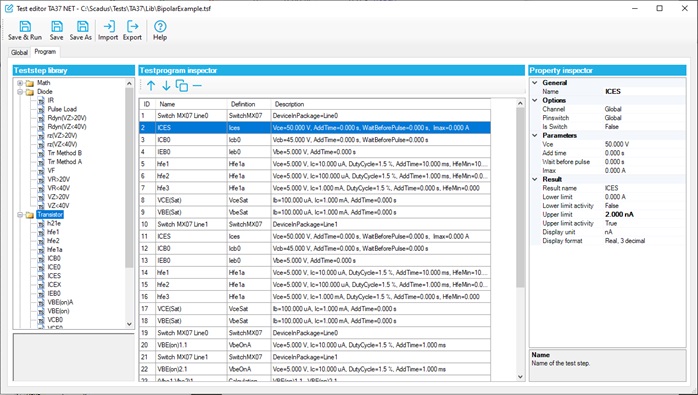Select the h21e transistor teststep
This screenshot has height=395, width=698.
[54, 223]
